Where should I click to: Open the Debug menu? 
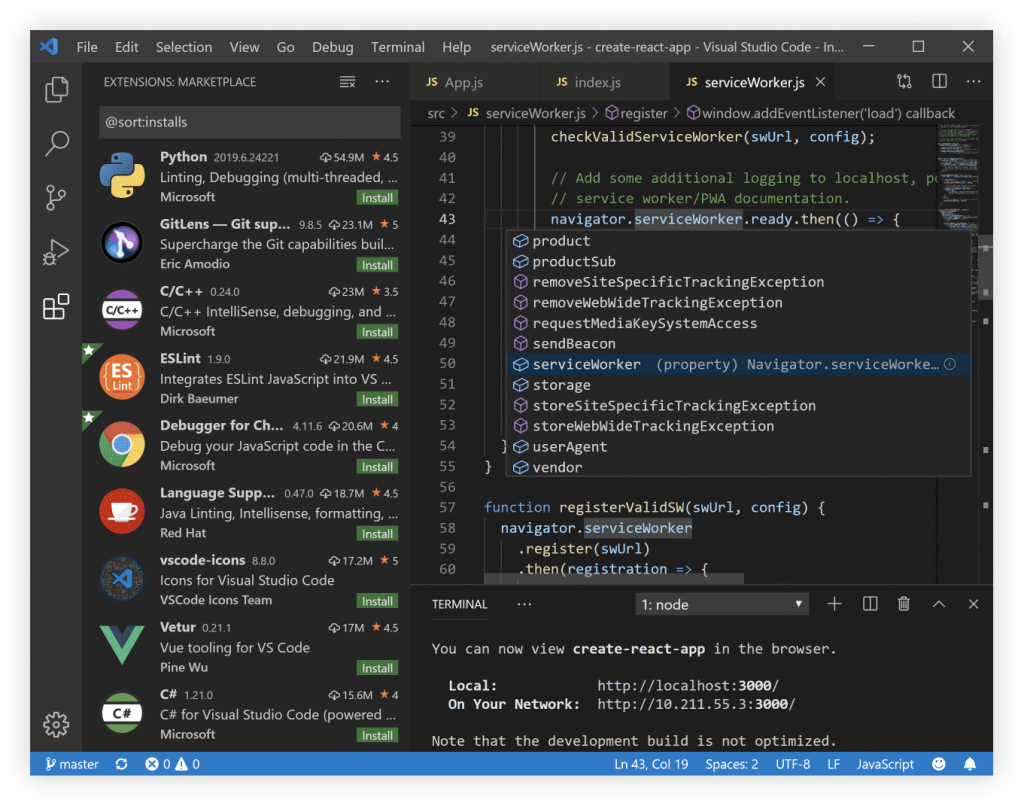332,47
